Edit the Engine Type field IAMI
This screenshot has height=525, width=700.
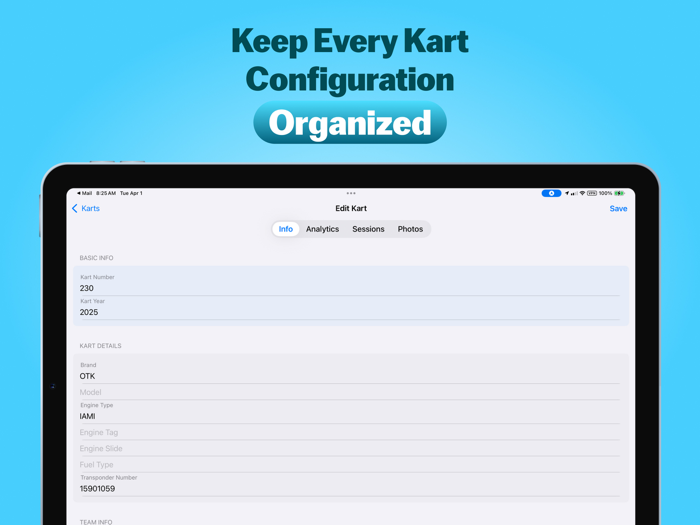pos(350,412)
